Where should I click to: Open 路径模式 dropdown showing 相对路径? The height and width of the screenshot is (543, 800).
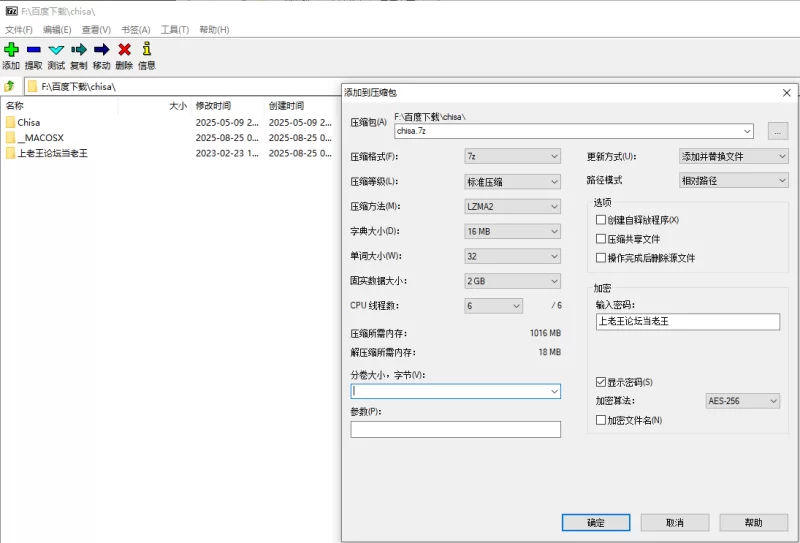[733, 180]
